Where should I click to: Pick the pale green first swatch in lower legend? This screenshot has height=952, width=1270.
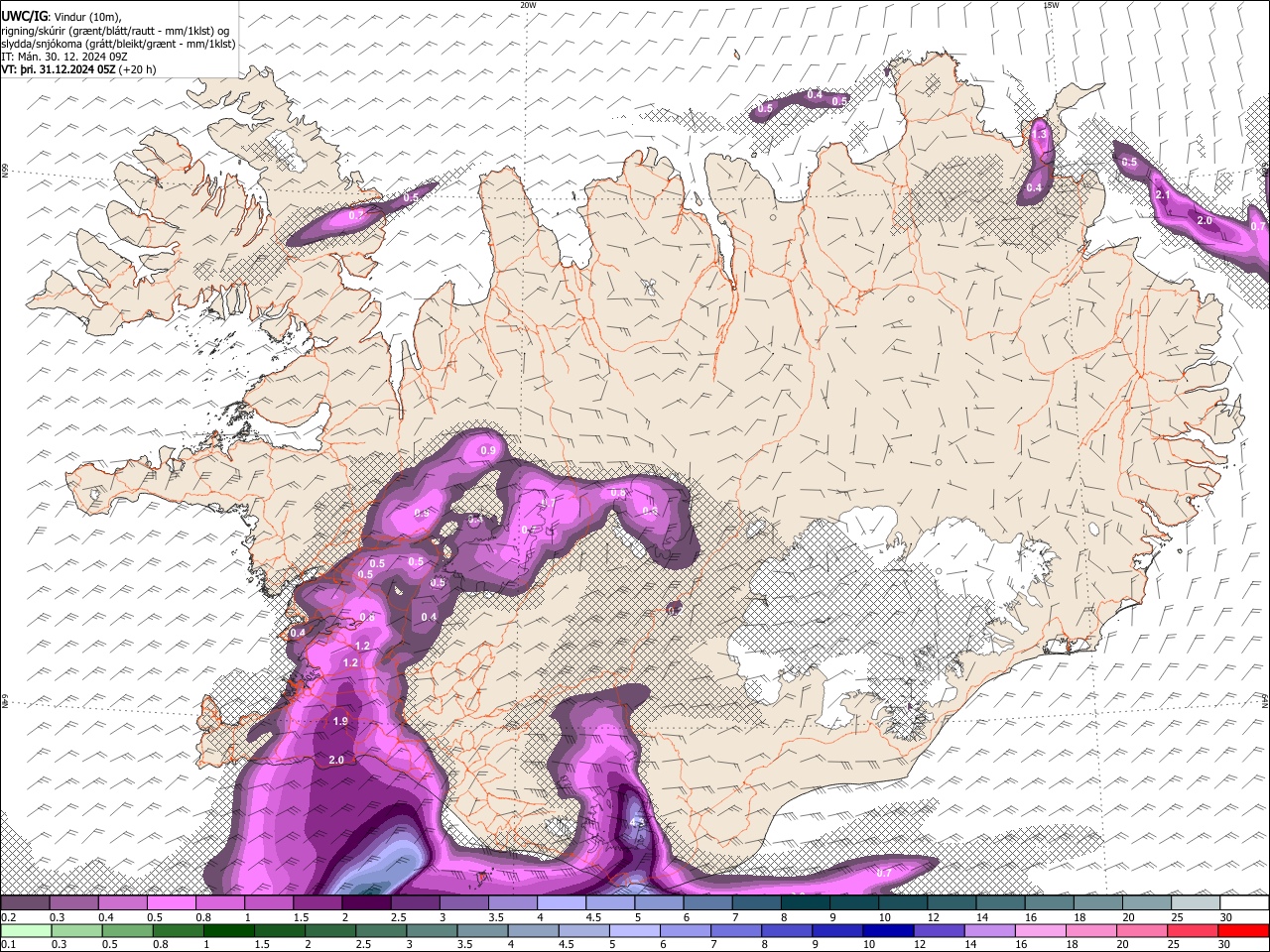[x=25, y=930]
